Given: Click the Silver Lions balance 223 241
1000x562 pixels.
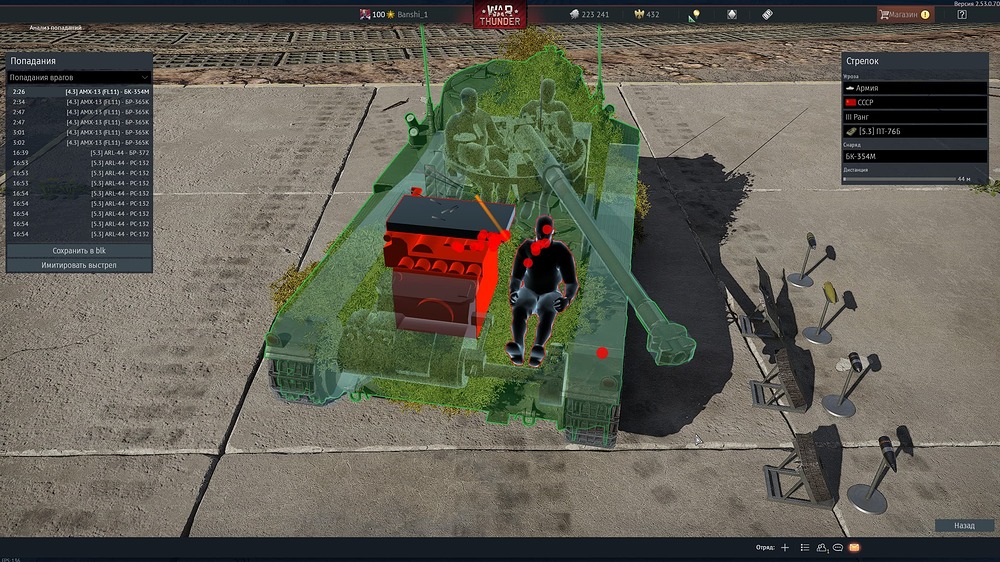Looking at the screenshot, I should (588, 15).
